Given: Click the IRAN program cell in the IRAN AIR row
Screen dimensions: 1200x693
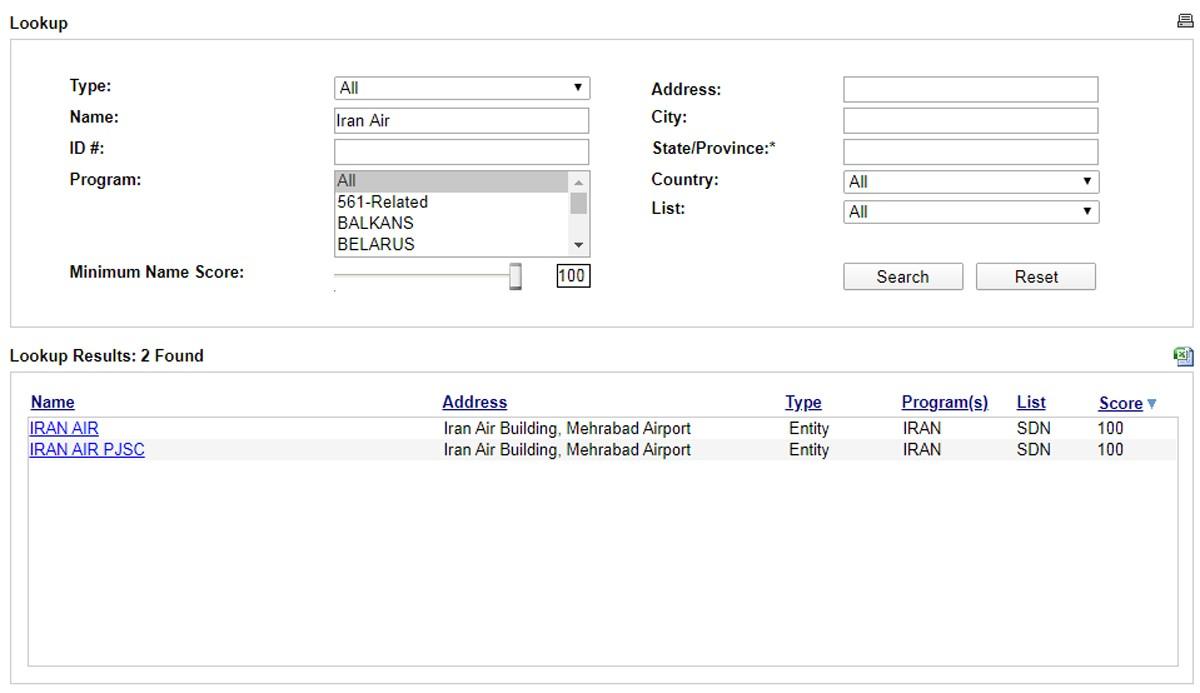Looking at the screenshot, I should (922, 428).
